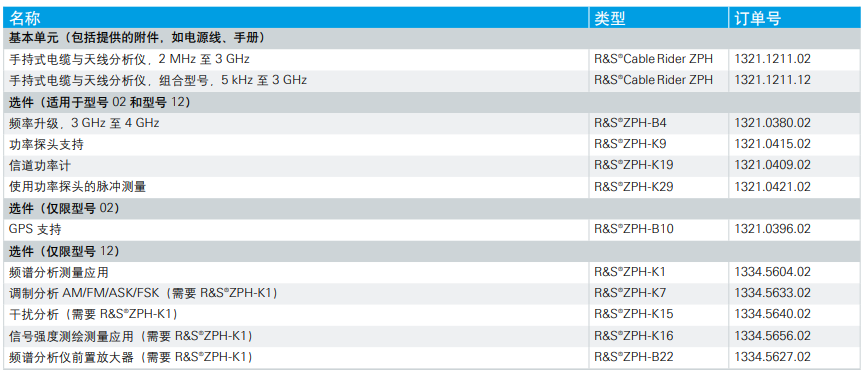Select R&S ZPH-B4 type cell
The width and height of the screenshot is (865, 370).
click(630, 123)
